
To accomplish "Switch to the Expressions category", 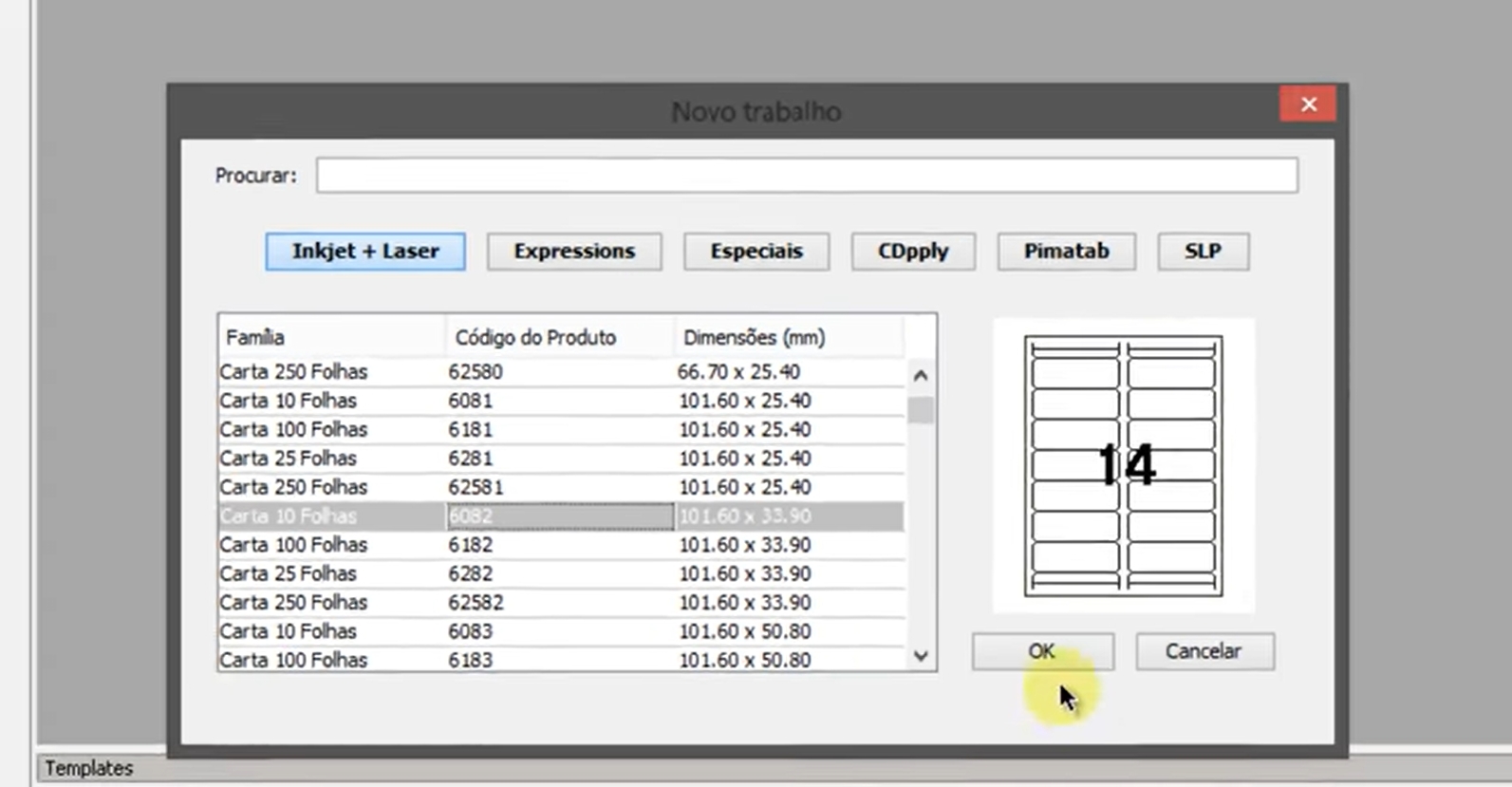I will point(574,252).
